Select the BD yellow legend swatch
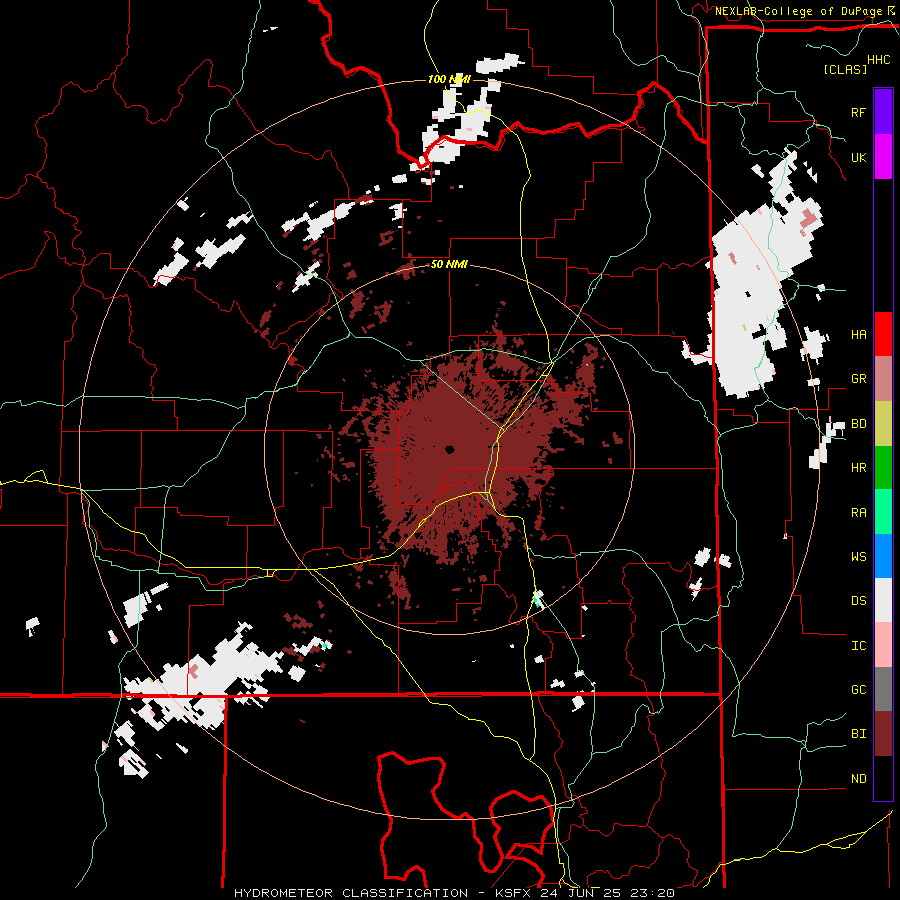900x900 pixels. (x=883, y=424)
